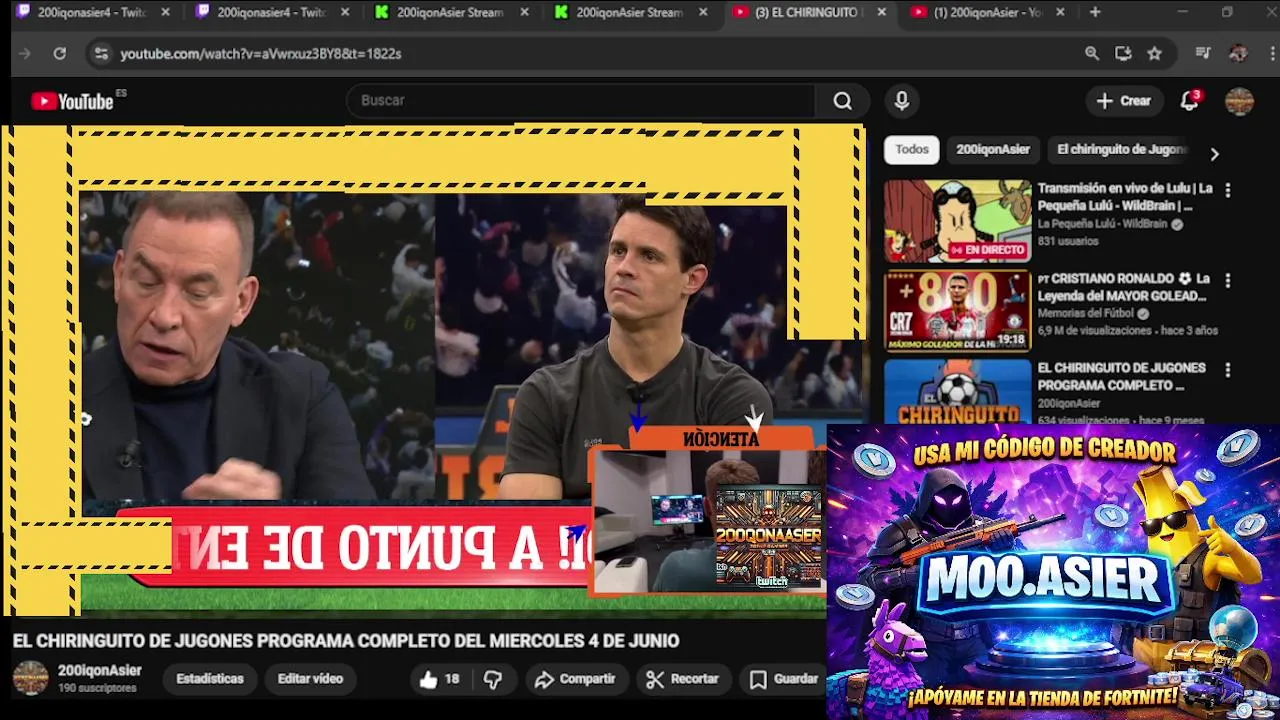Click the main video player
The width and height of the screenshot is (1280, 720).
433,370
